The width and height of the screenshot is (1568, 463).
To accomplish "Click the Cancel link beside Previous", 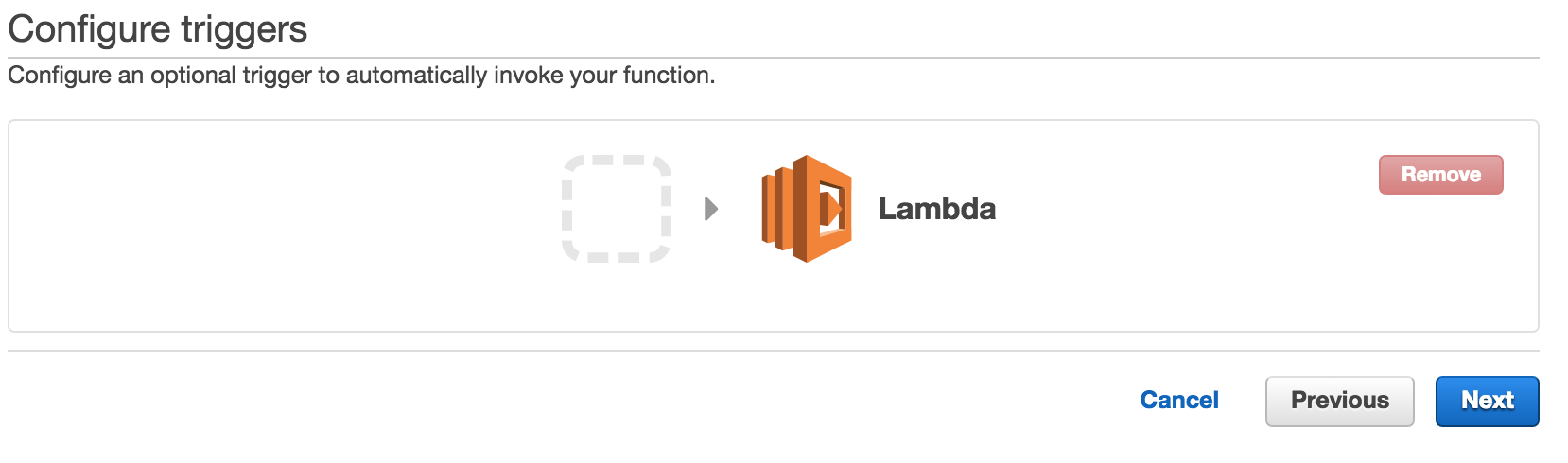I will pos(1179,401).
